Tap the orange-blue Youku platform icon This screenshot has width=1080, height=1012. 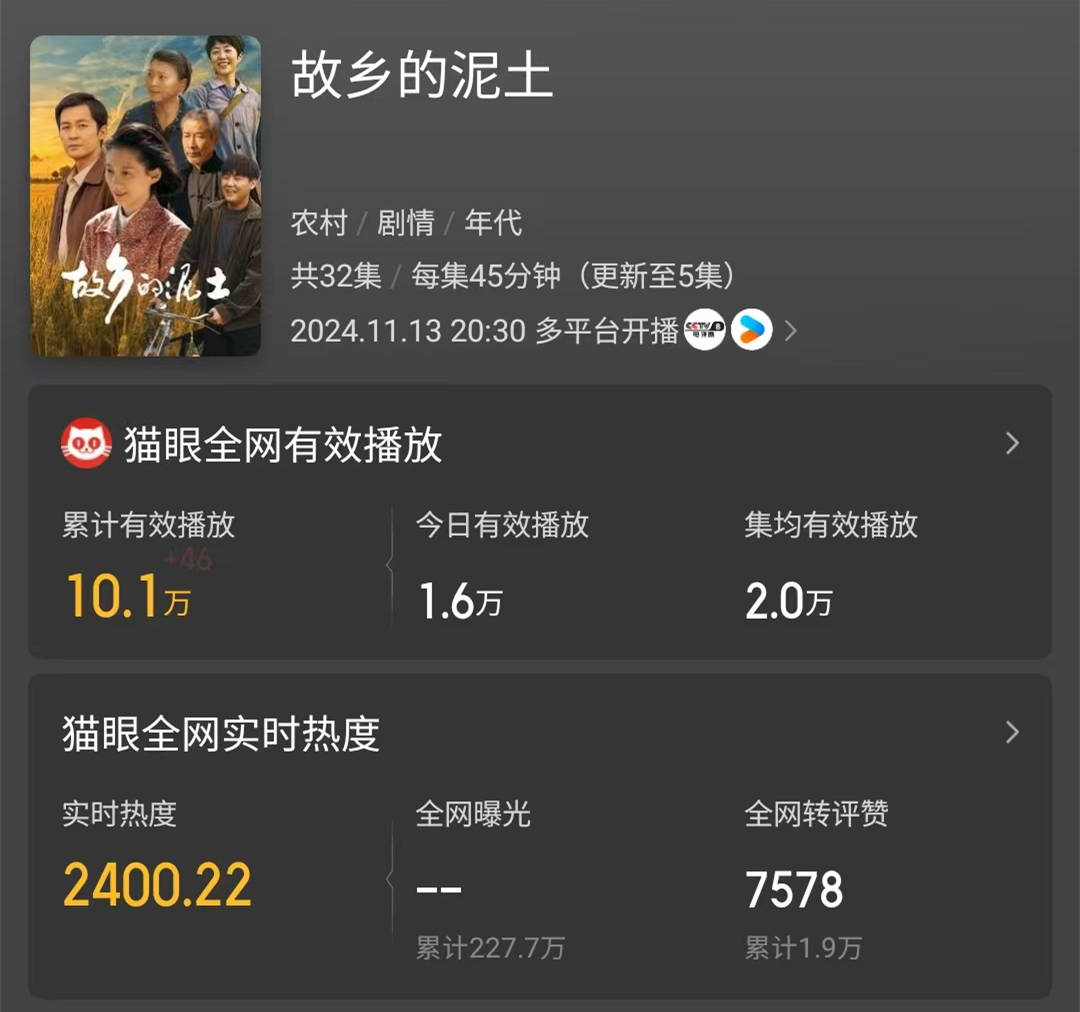(751, 330)
